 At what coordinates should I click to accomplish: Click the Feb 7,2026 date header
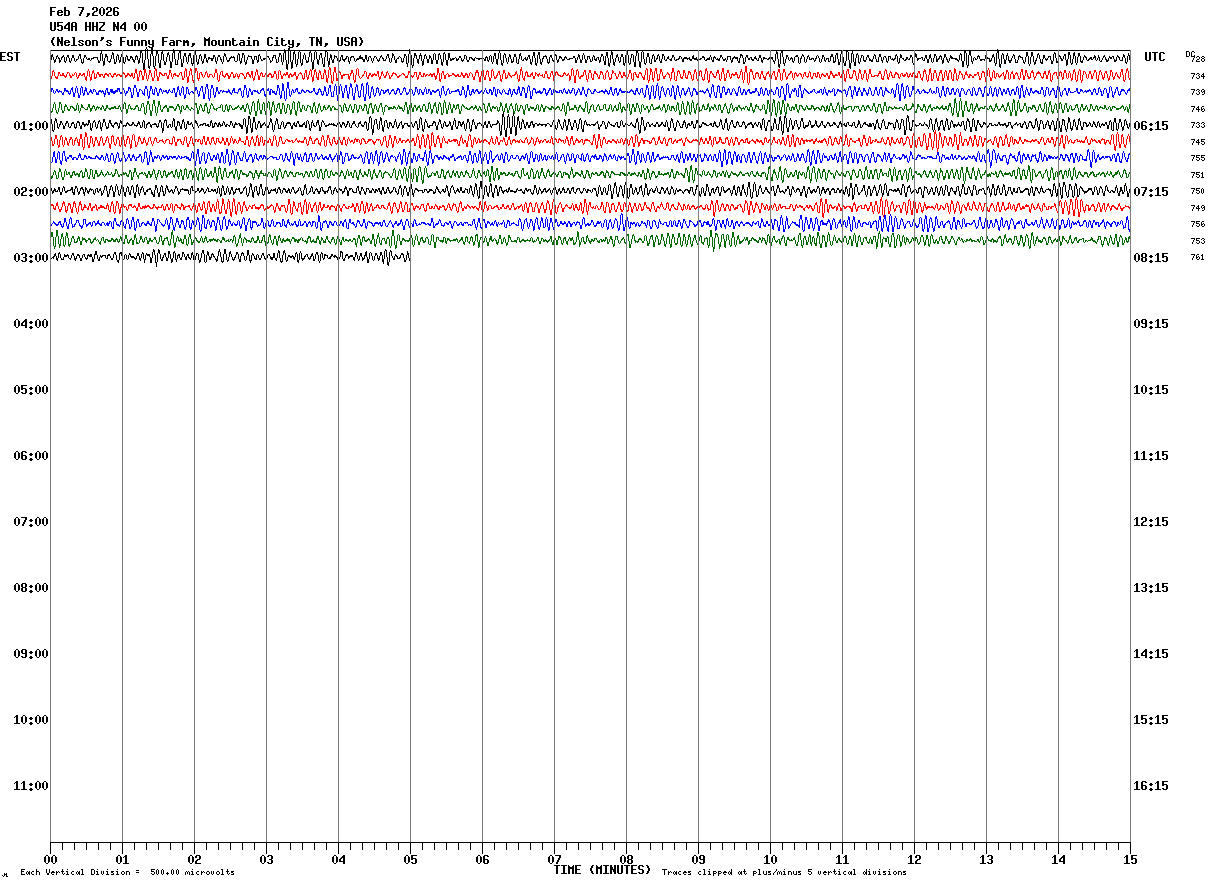point(84,12)
